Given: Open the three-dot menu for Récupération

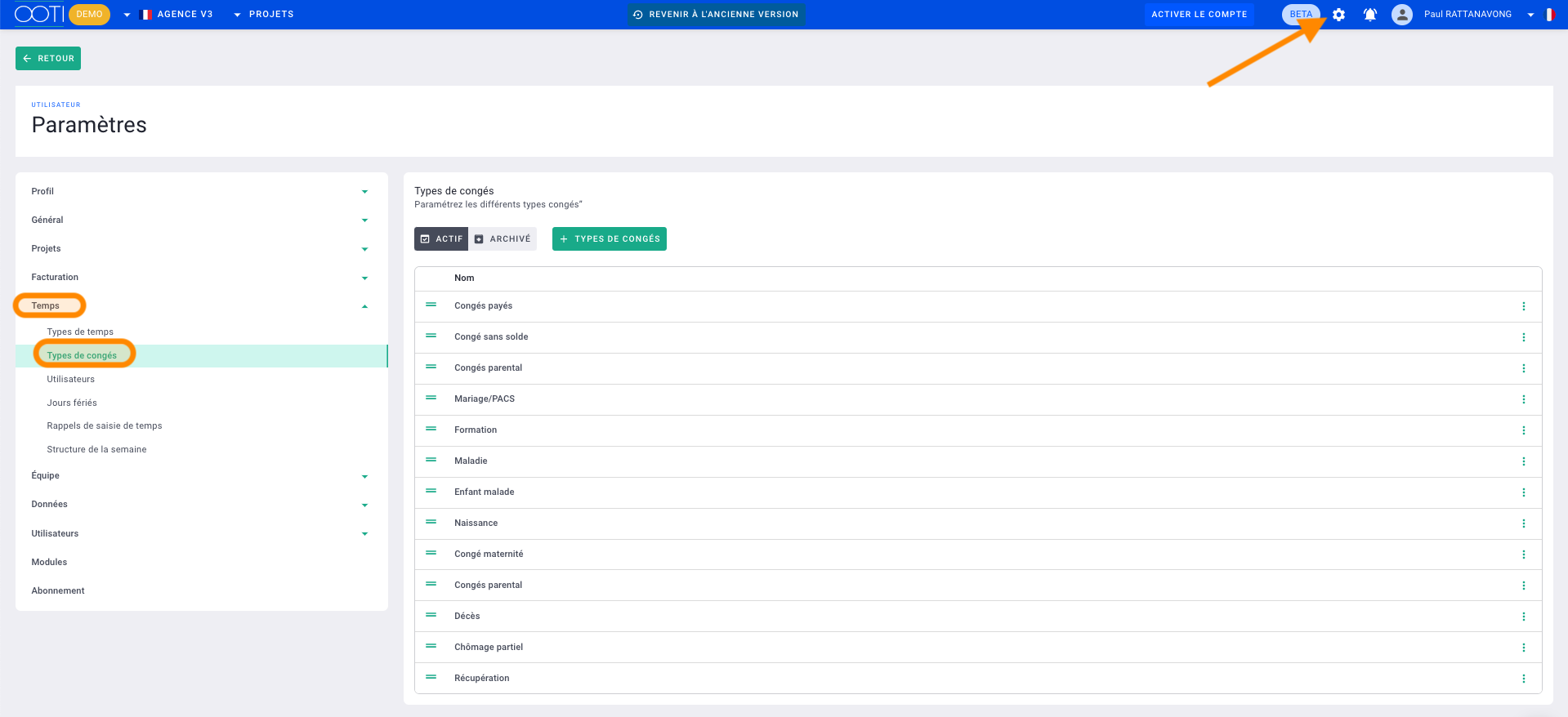Looking at the screenshot, I should click(1524, 679).
